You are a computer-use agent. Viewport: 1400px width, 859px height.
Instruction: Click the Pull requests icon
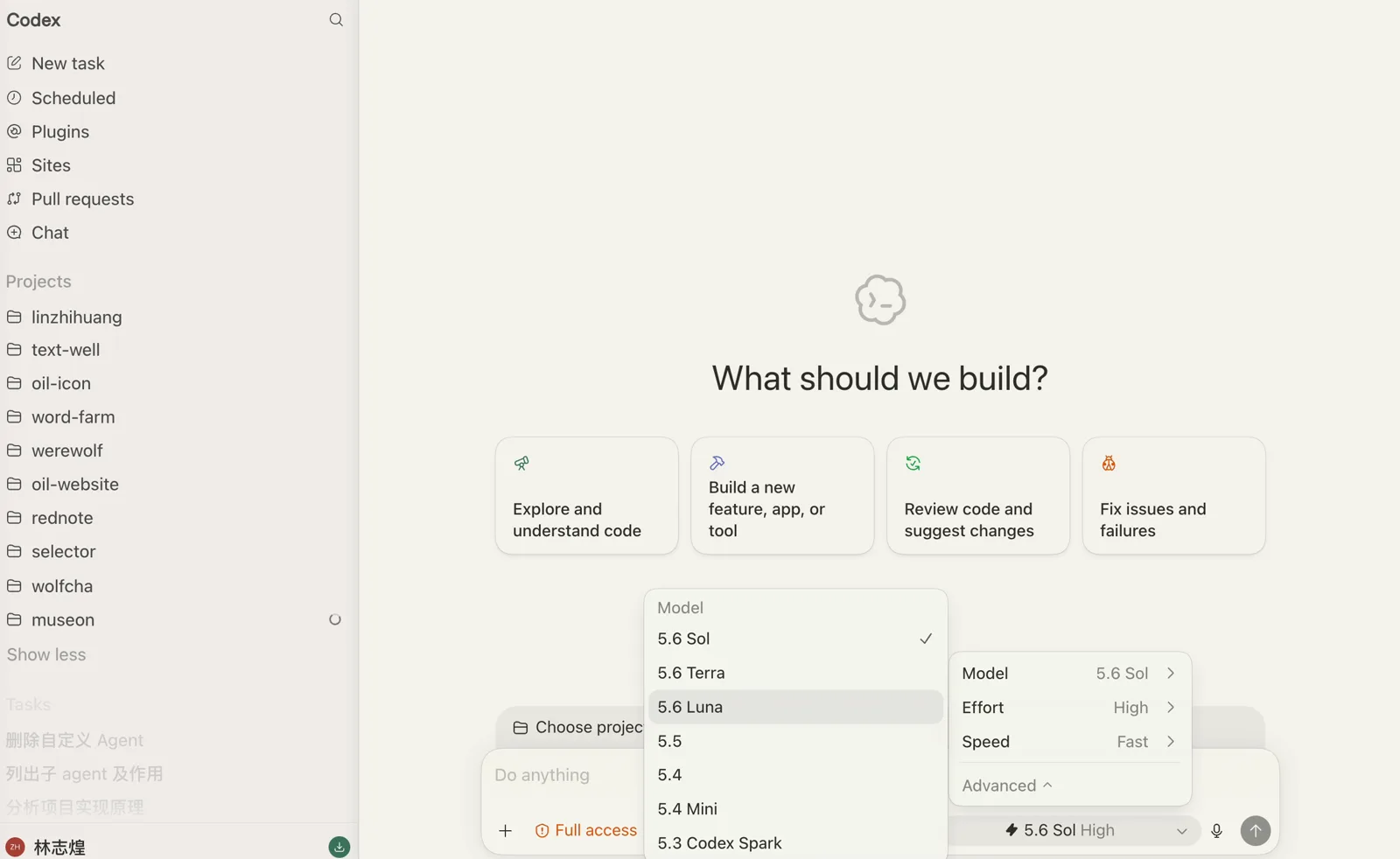[x=14, y=199]
